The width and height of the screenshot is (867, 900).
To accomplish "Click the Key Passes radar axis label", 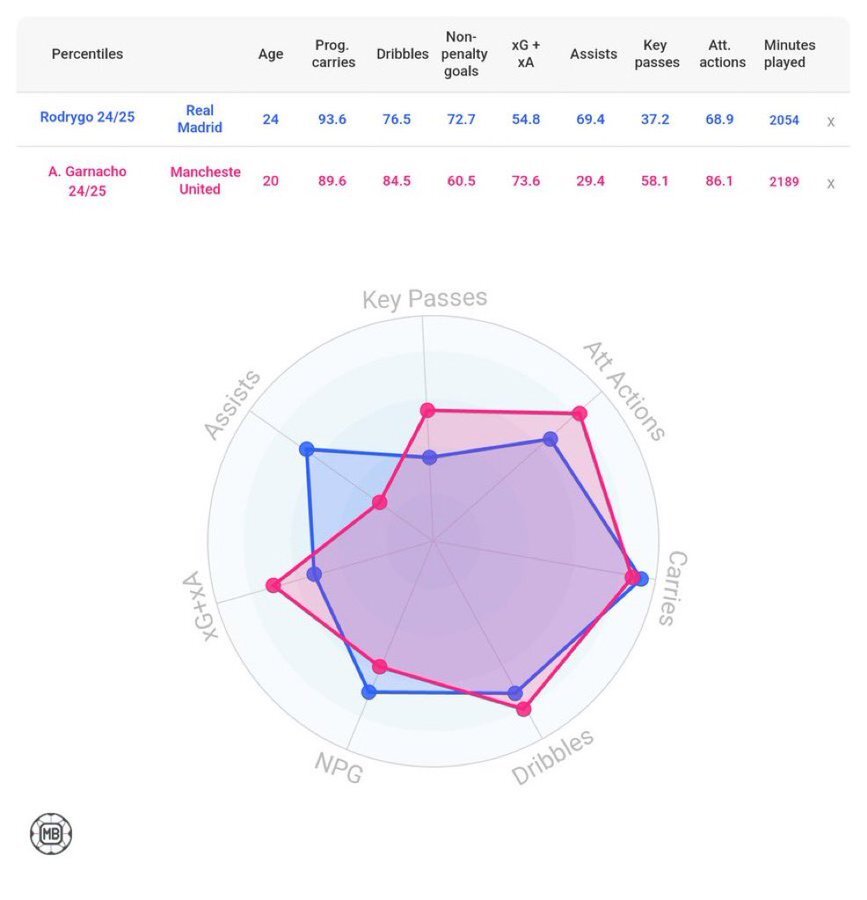I will click(424, 299).
